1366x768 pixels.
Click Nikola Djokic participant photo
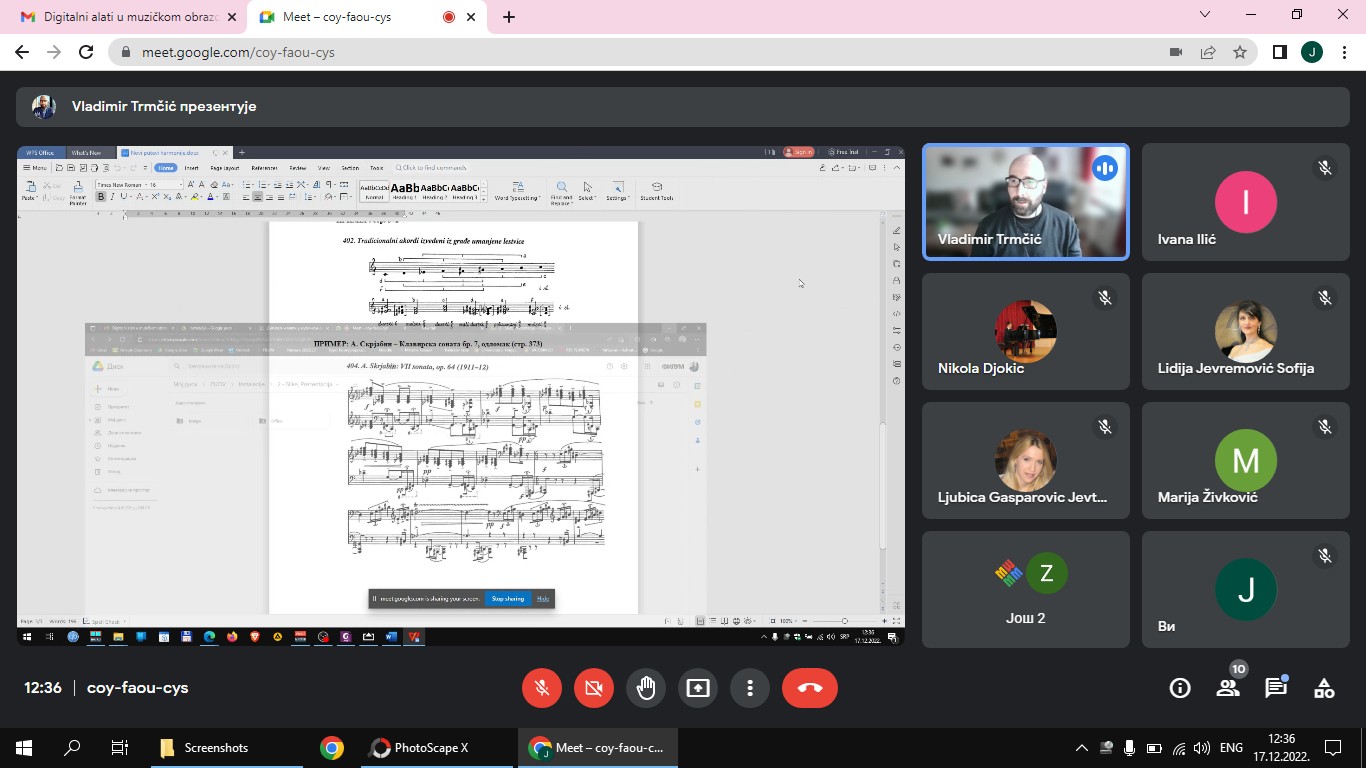[x=1025, y=331]
